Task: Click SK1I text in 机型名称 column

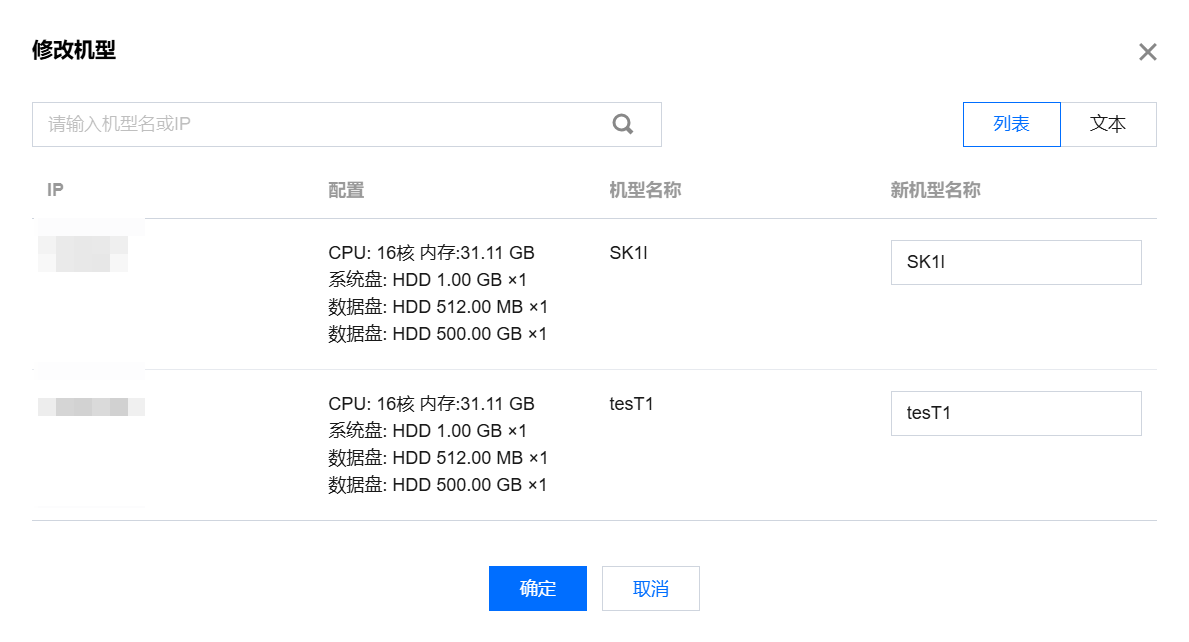Action: click(x=628, y=253)
